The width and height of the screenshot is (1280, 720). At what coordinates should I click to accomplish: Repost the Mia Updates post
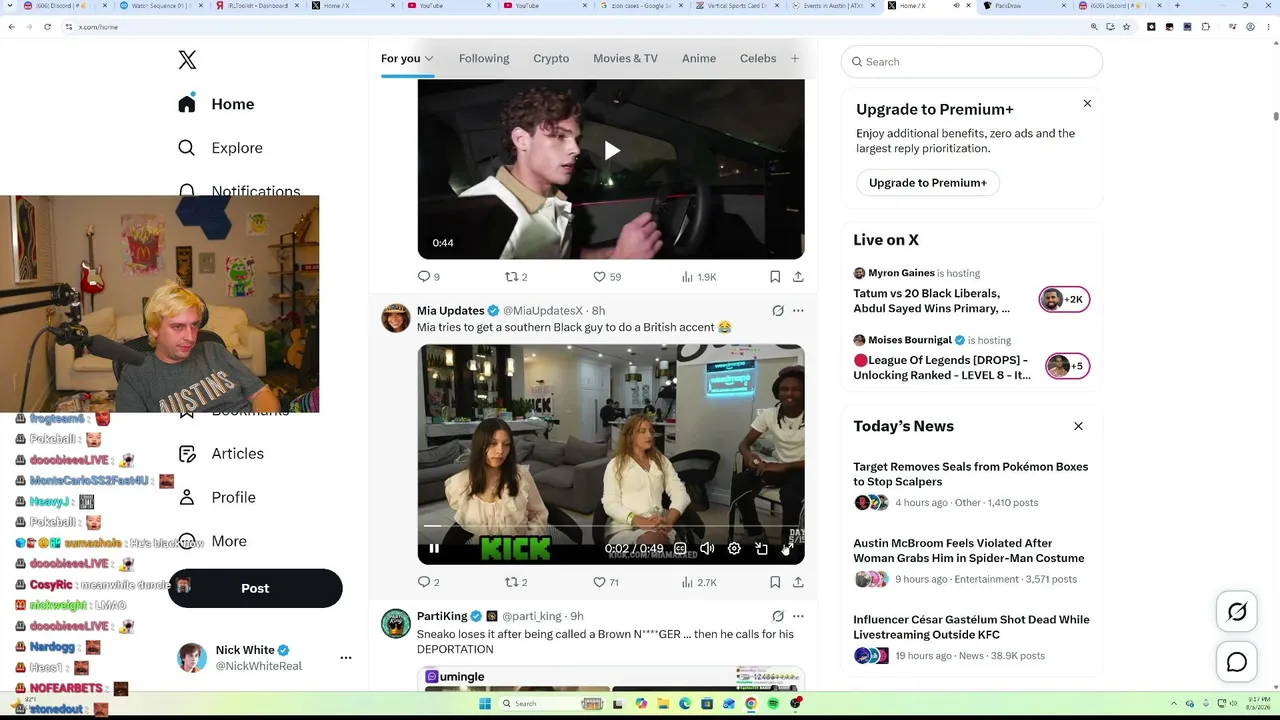[x=516, y=582]
